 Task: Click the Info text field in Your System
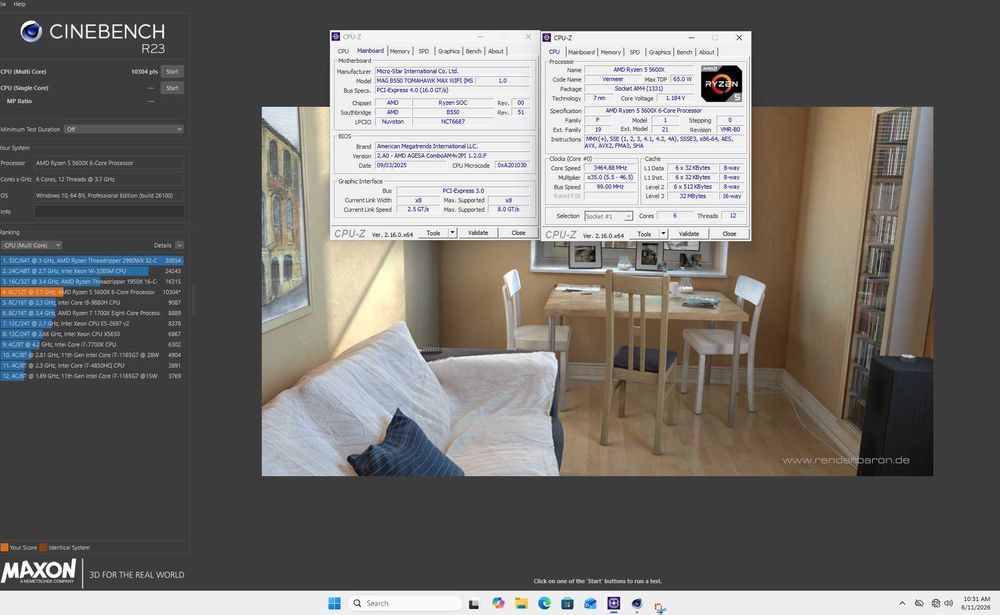tap(109, 211)
